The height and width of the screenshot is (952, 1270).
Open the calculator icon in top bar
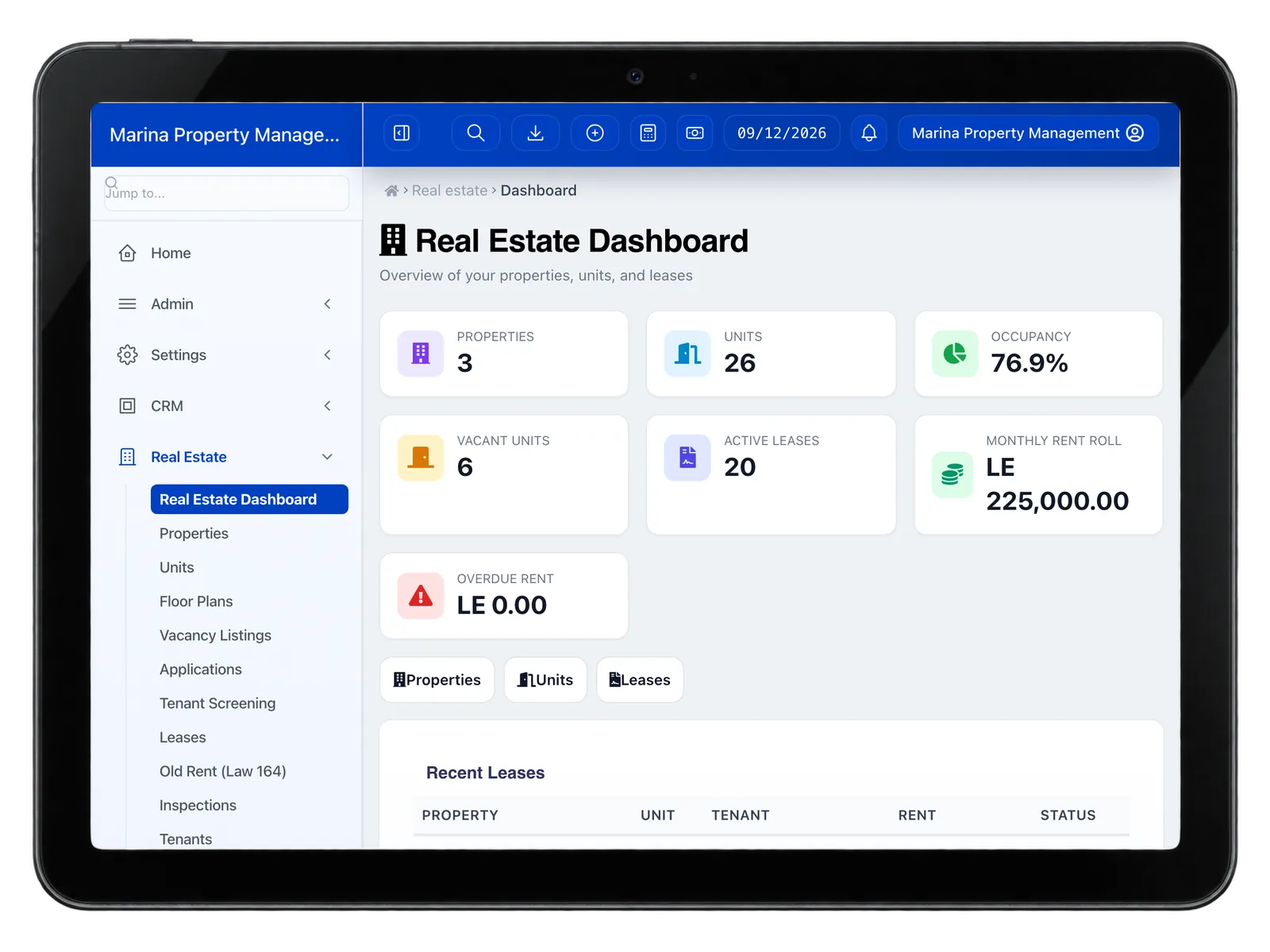click(648, 133)
